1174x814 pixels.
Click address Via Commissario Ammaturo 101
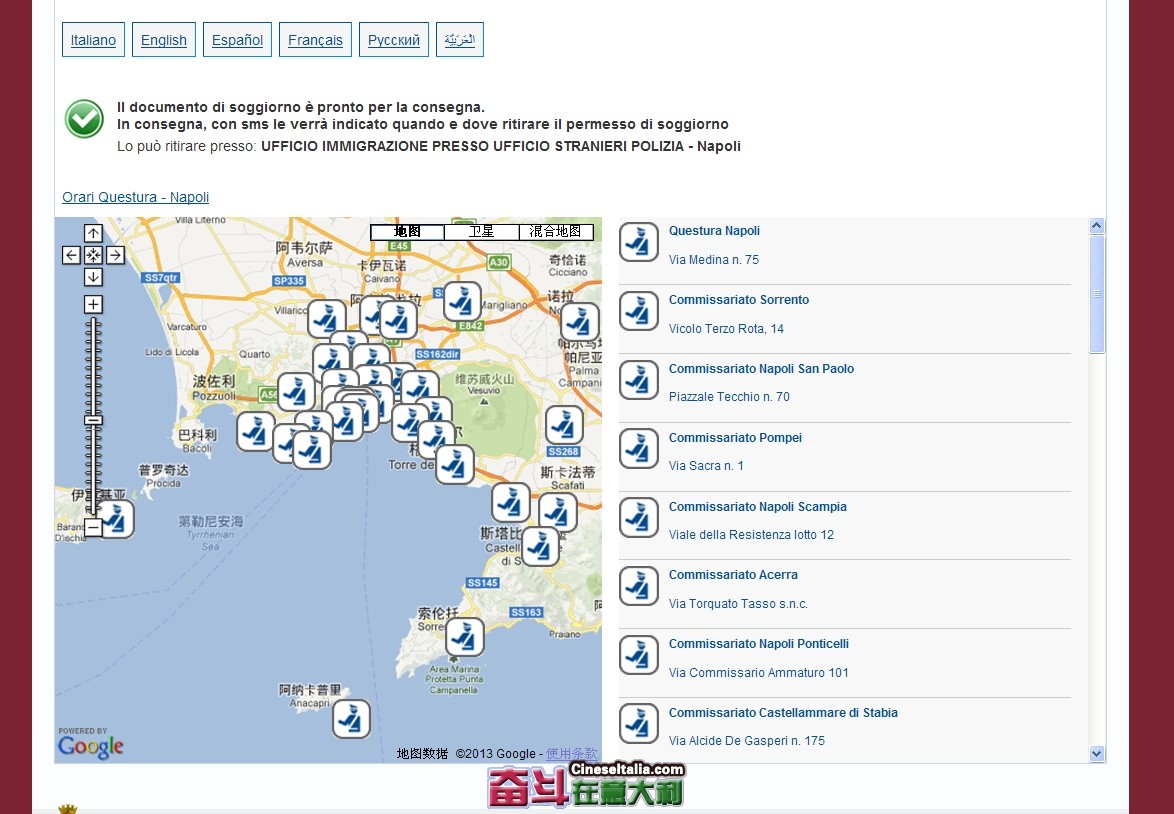coord(758,672)
